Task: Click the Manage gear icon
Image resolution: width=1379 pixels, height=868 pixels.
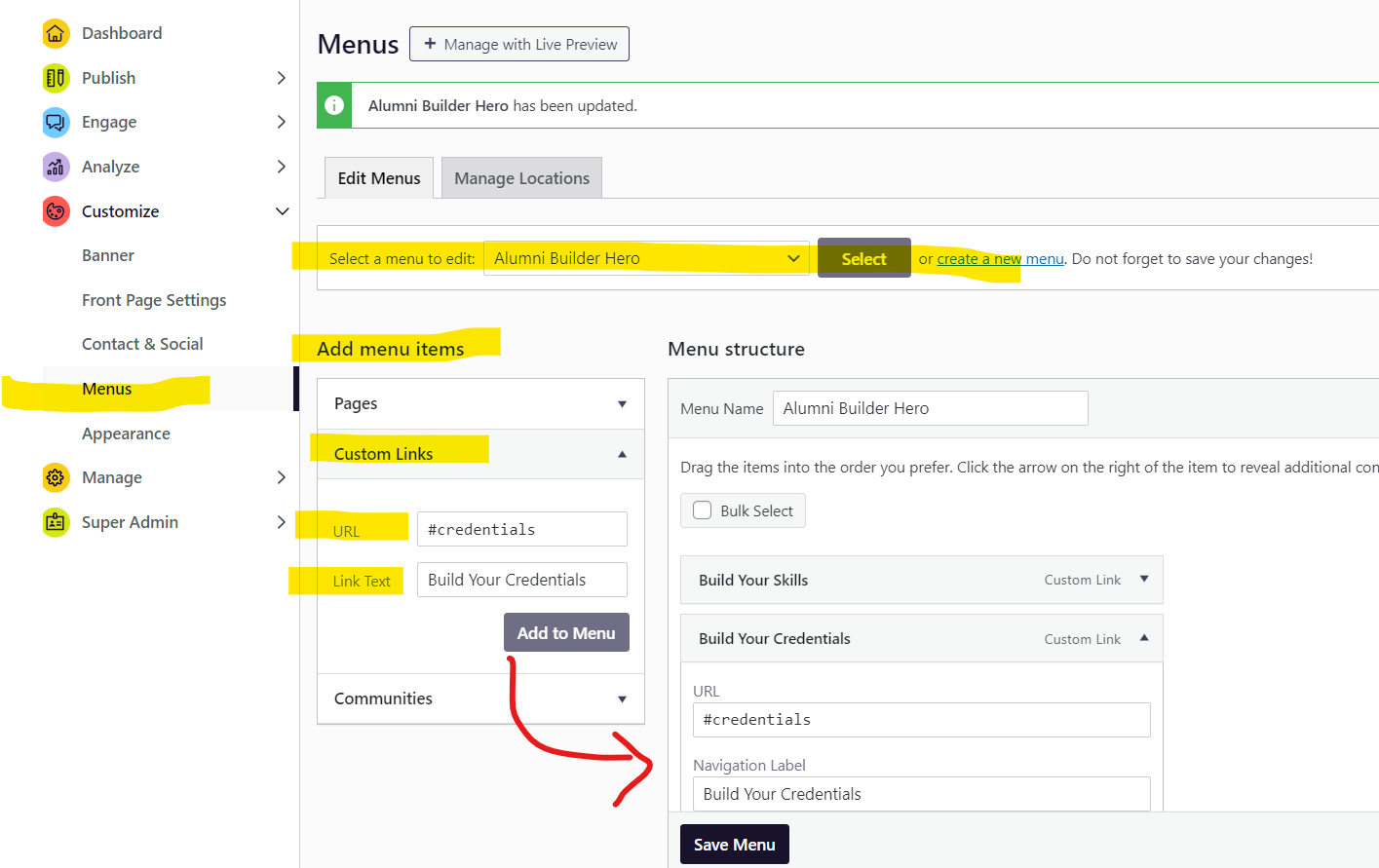Action: tap(56, 477)
